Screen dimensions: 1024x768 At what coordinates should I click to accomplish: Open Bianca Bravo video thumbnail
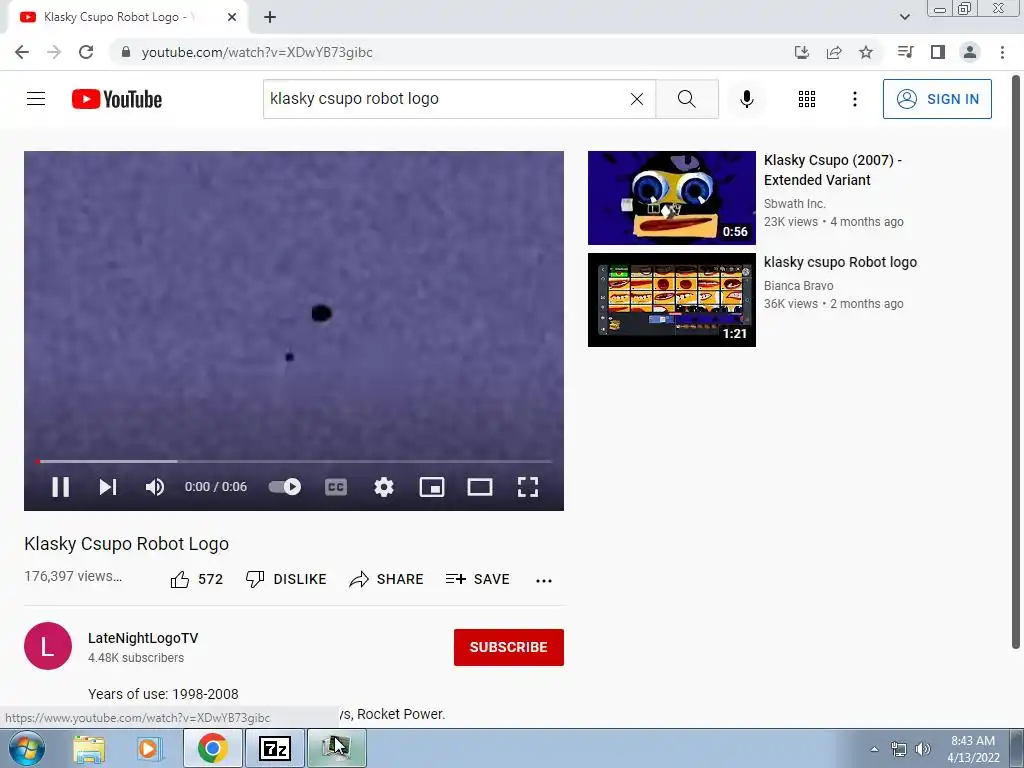tap(671, 300)
